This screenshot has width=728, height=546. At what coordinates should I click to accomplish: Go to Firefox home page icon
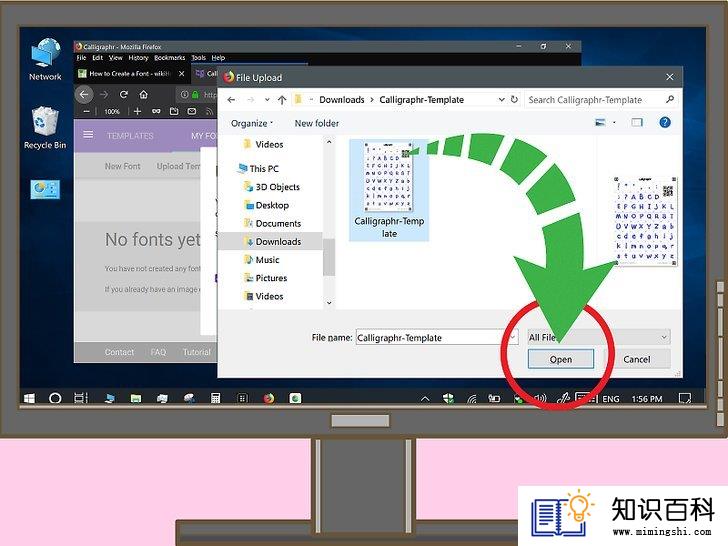[x=143, y=94]
